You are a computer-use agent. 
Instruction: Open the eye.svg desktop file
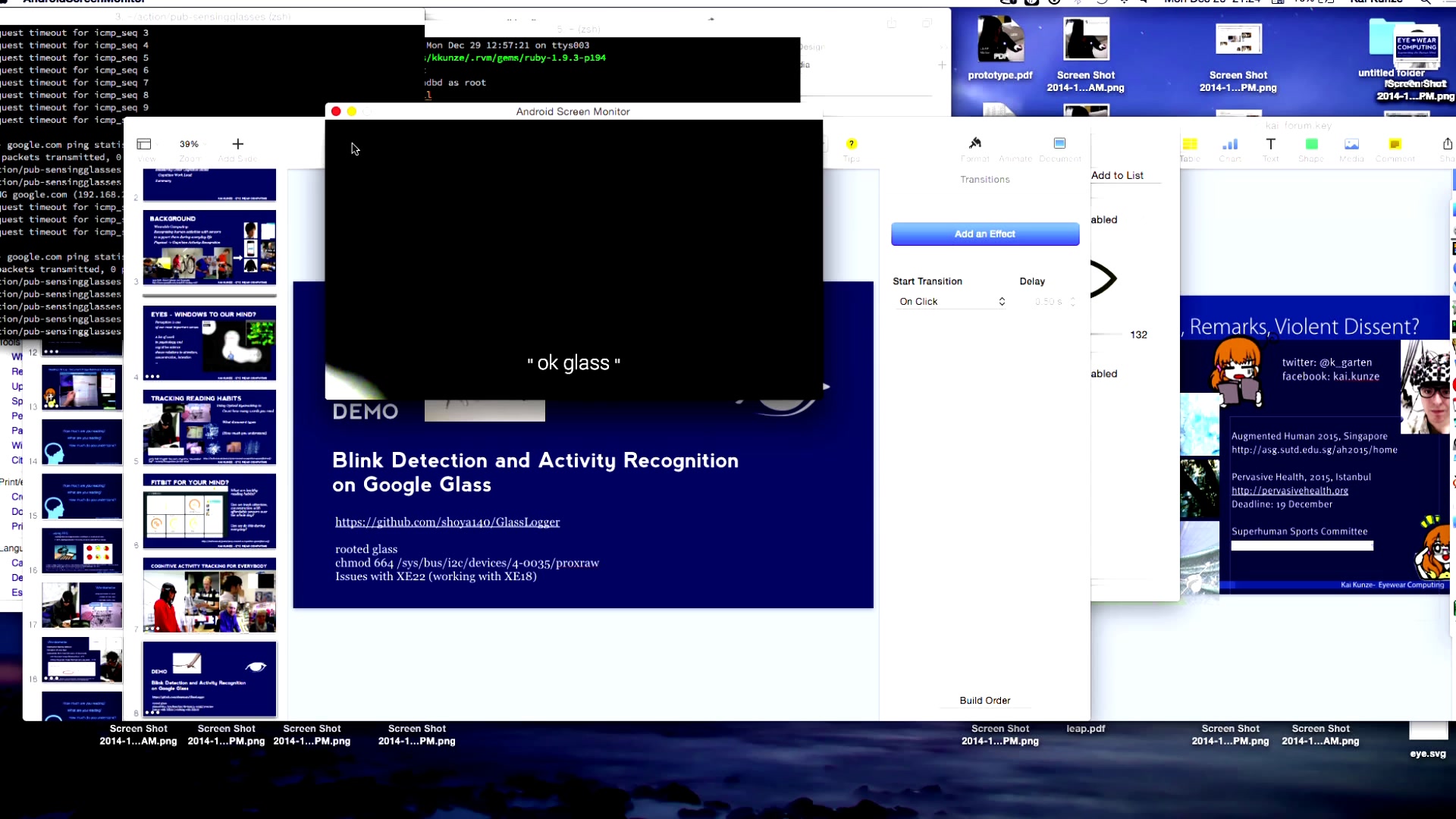click(1428, 739)
